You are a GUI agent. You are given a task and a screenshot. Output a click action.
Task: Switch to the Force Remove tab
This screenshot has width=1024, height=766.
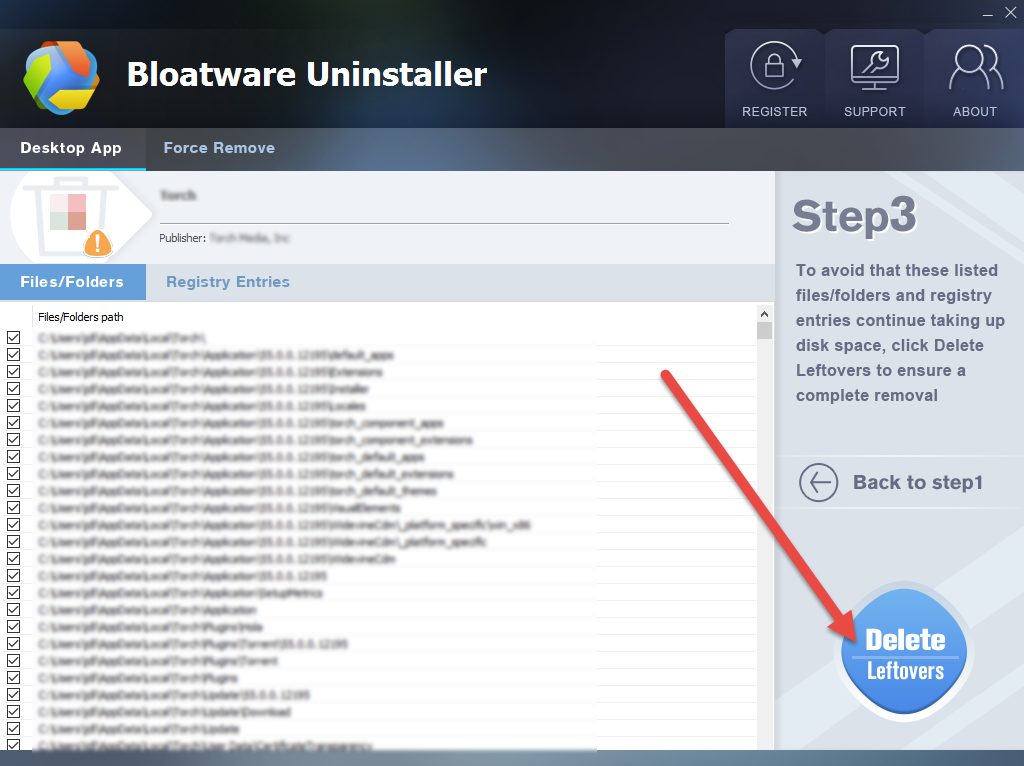[x=219, y=148]
